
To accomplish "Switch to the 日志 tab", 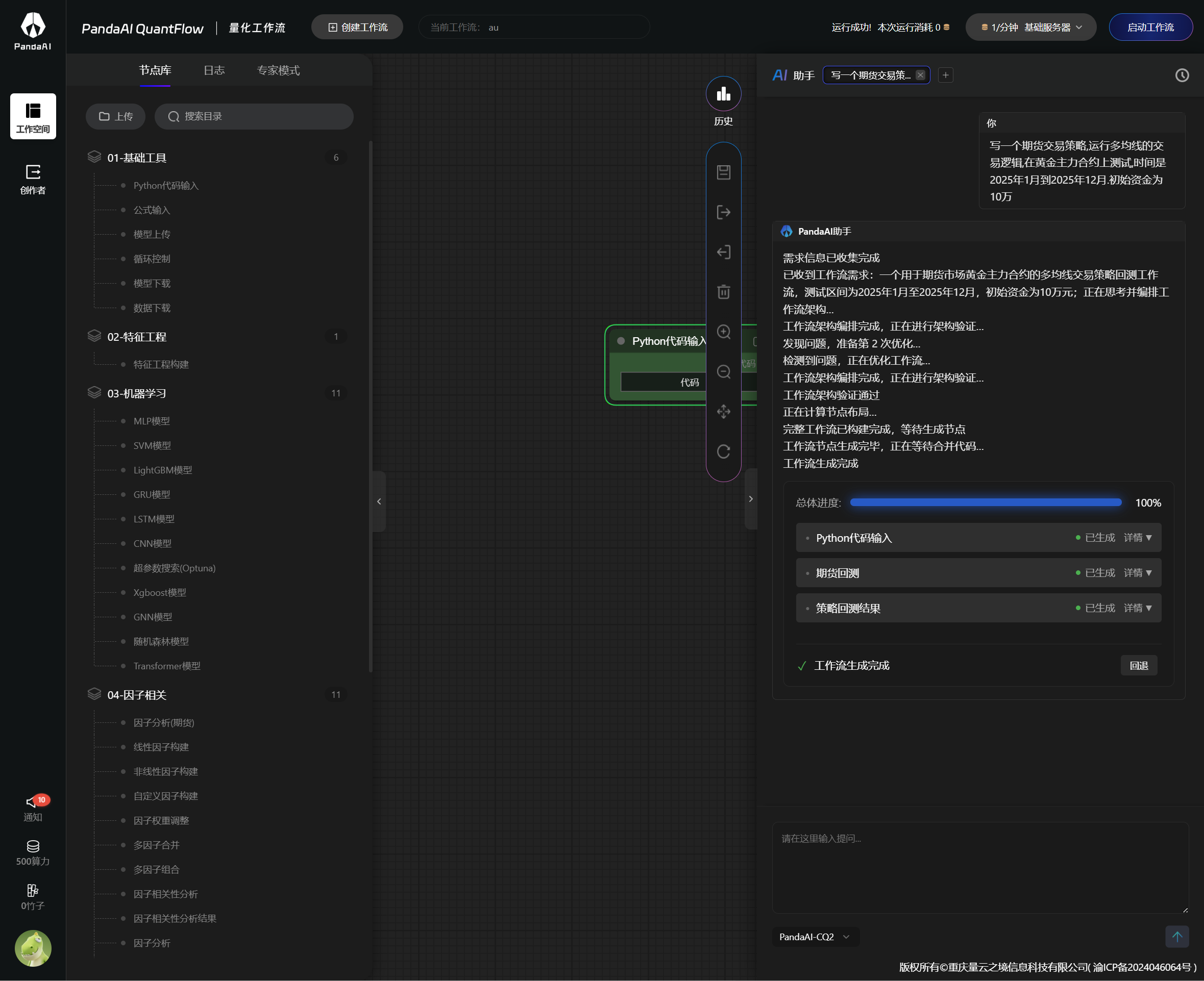I will [x=214, y=70].
